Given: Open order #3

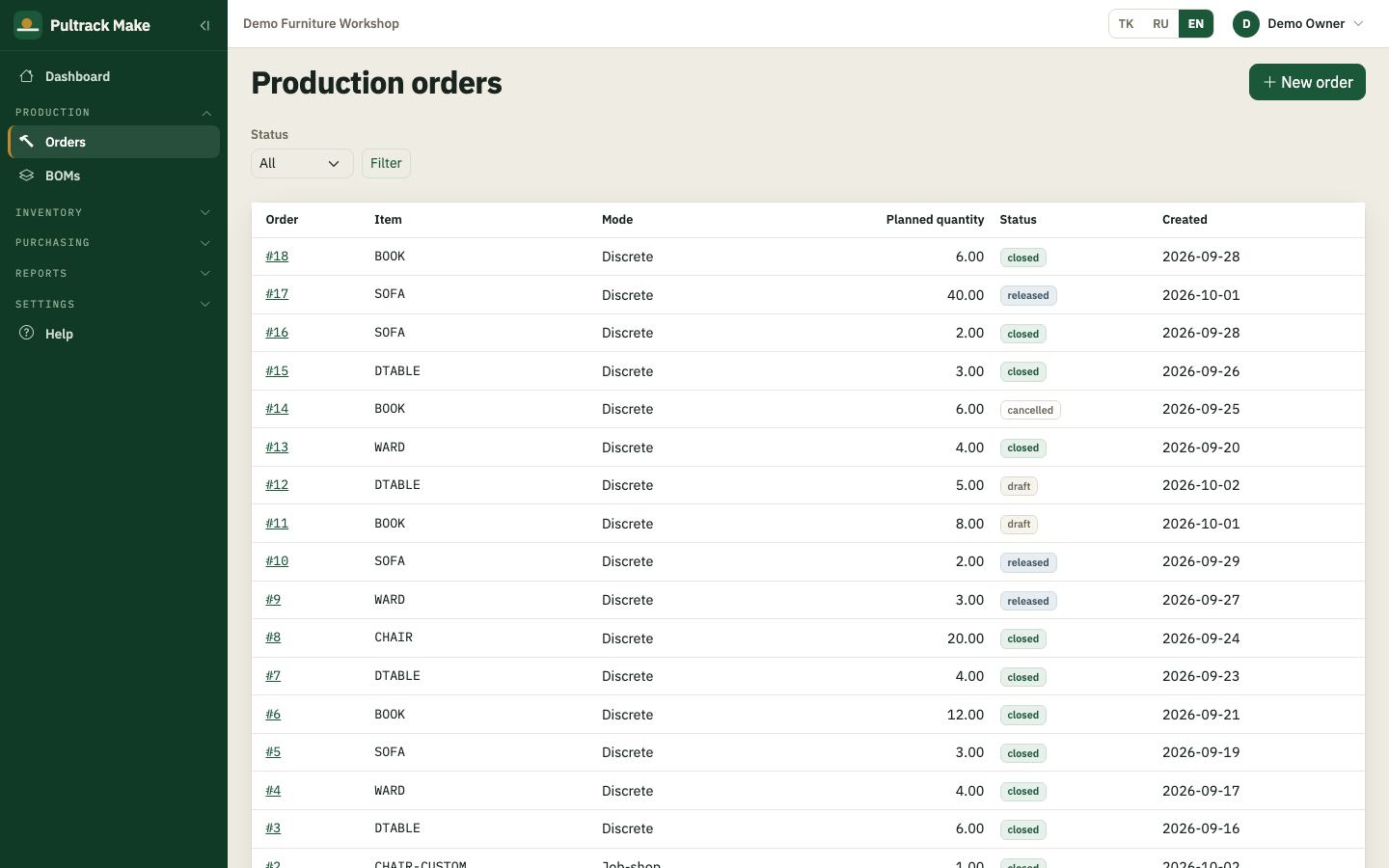Looking at the screenshot, I should pyautogui.click(x=273, y=828).
